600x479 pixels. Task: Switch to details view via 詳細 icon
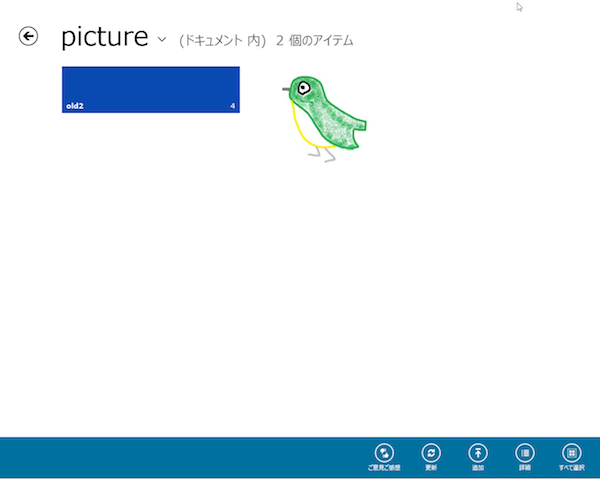(525, 453)
